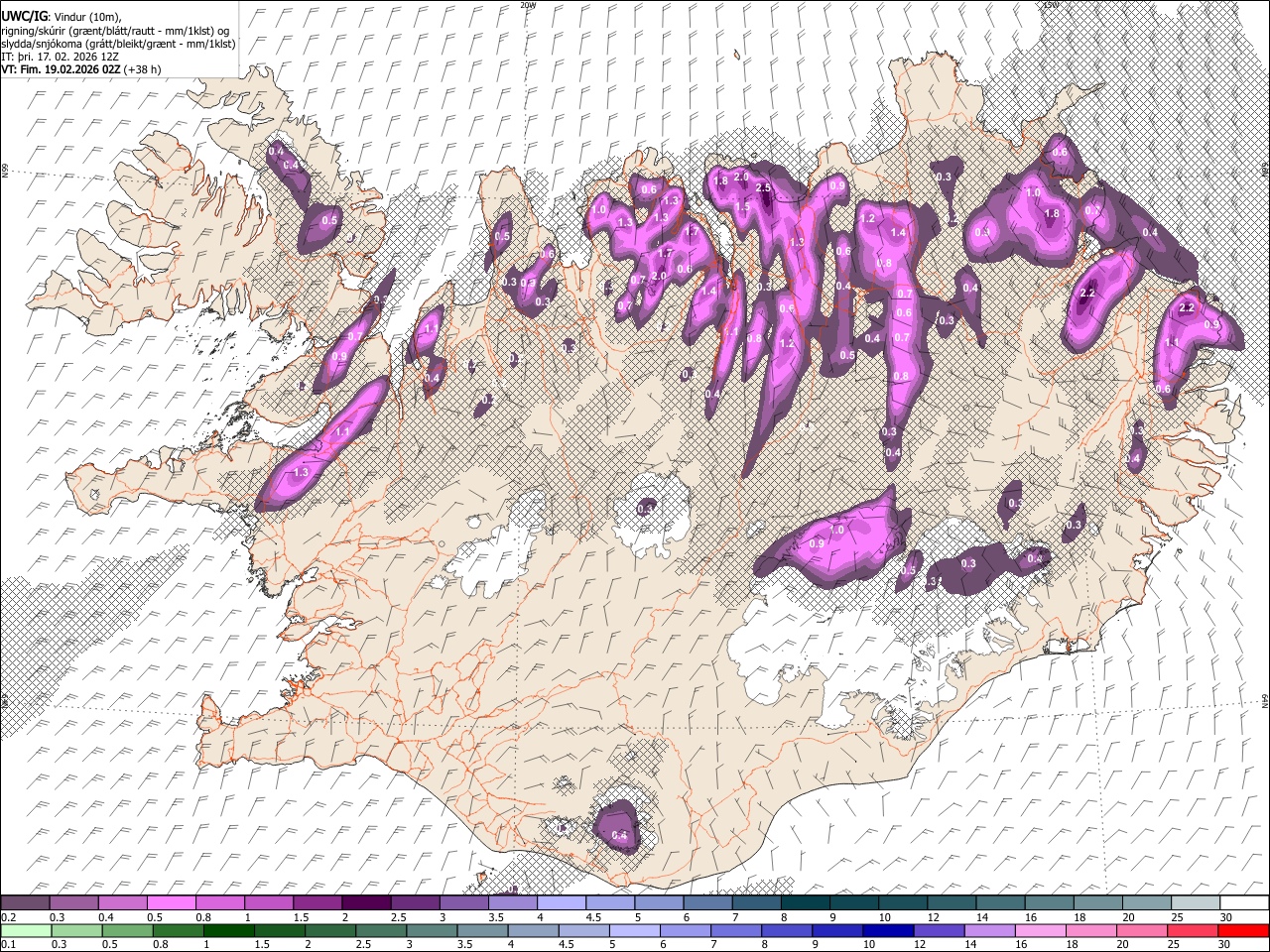Click the '0.2' label in the snow legend
This screenshot has width=1270, height=952.
[x=8, y=917]
